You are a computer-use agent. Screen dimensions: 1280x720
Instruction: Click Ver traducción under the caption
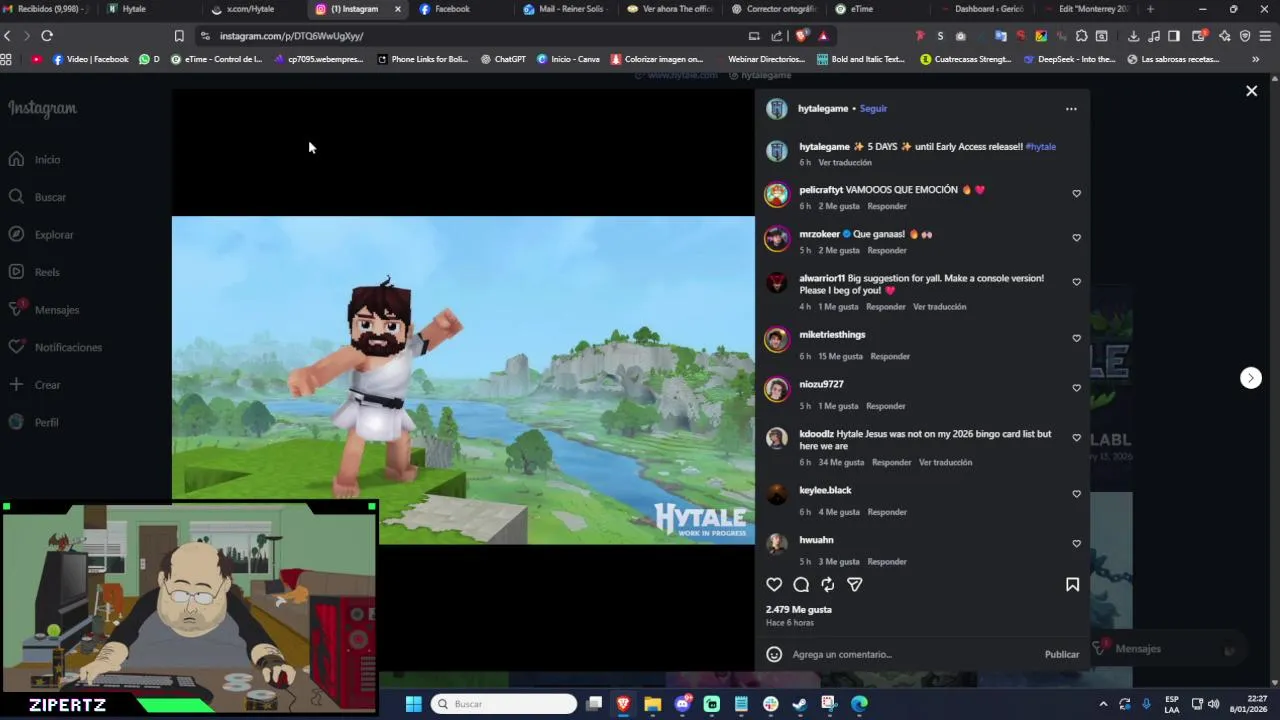point(845,162)
